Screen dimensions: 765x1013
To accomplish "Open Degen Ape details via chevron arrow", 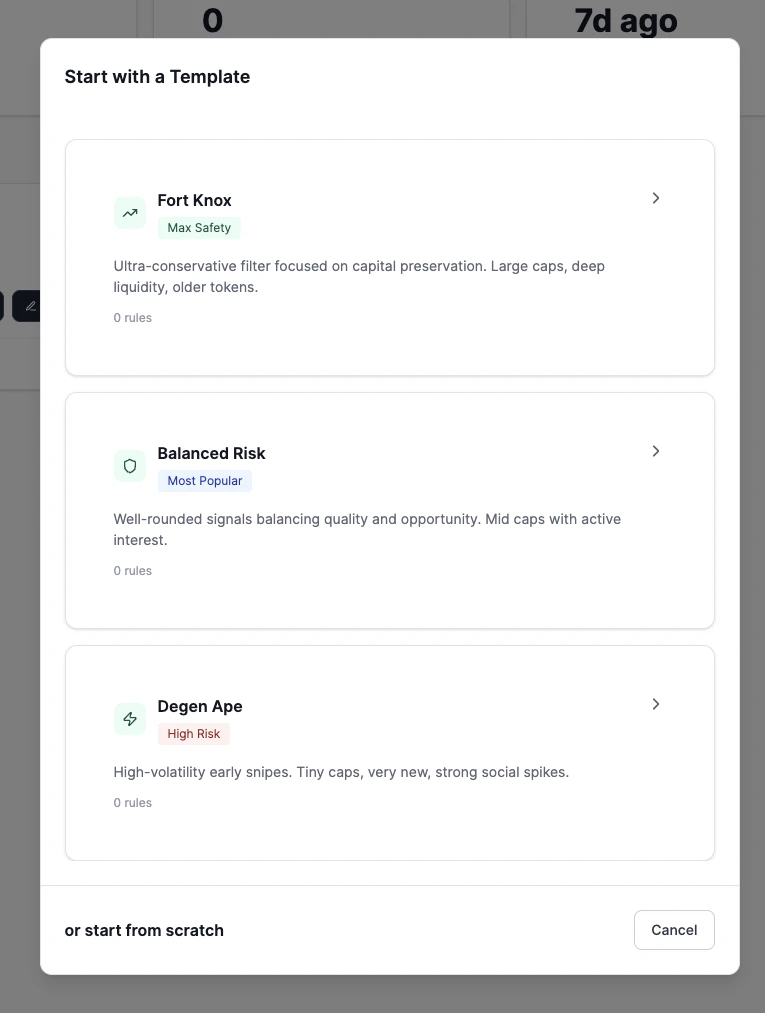I will point(656,704).
